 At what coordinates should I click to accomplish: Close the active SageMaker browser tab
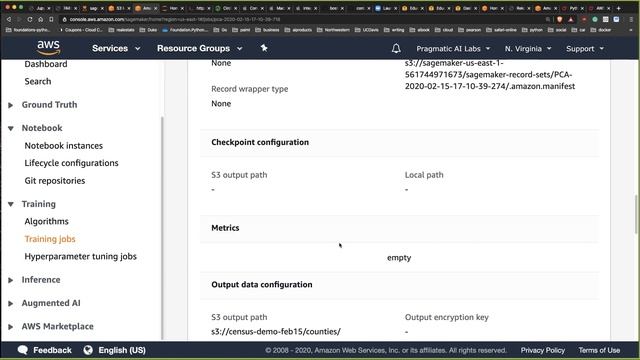[x=156, y=8]
